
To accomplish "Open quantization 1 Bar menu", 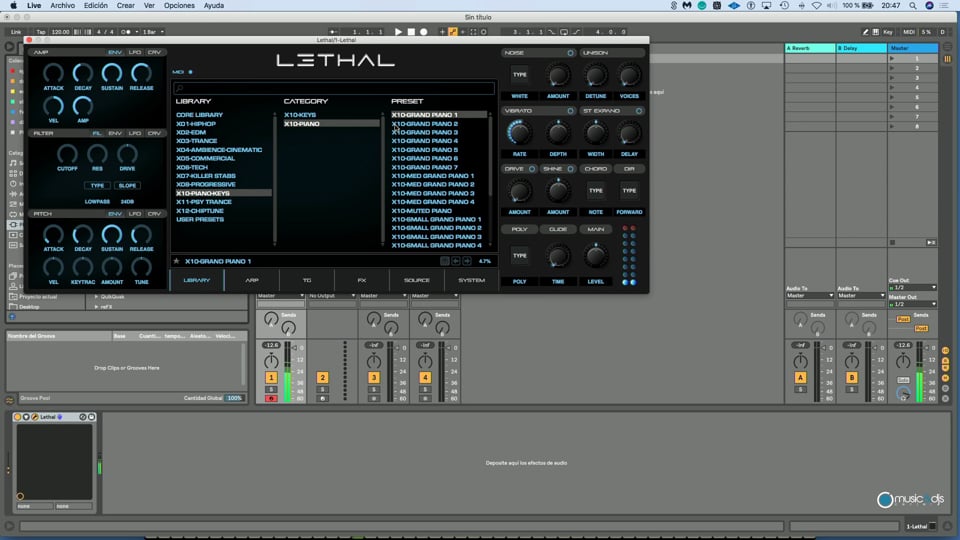I will tap(153, 32).
